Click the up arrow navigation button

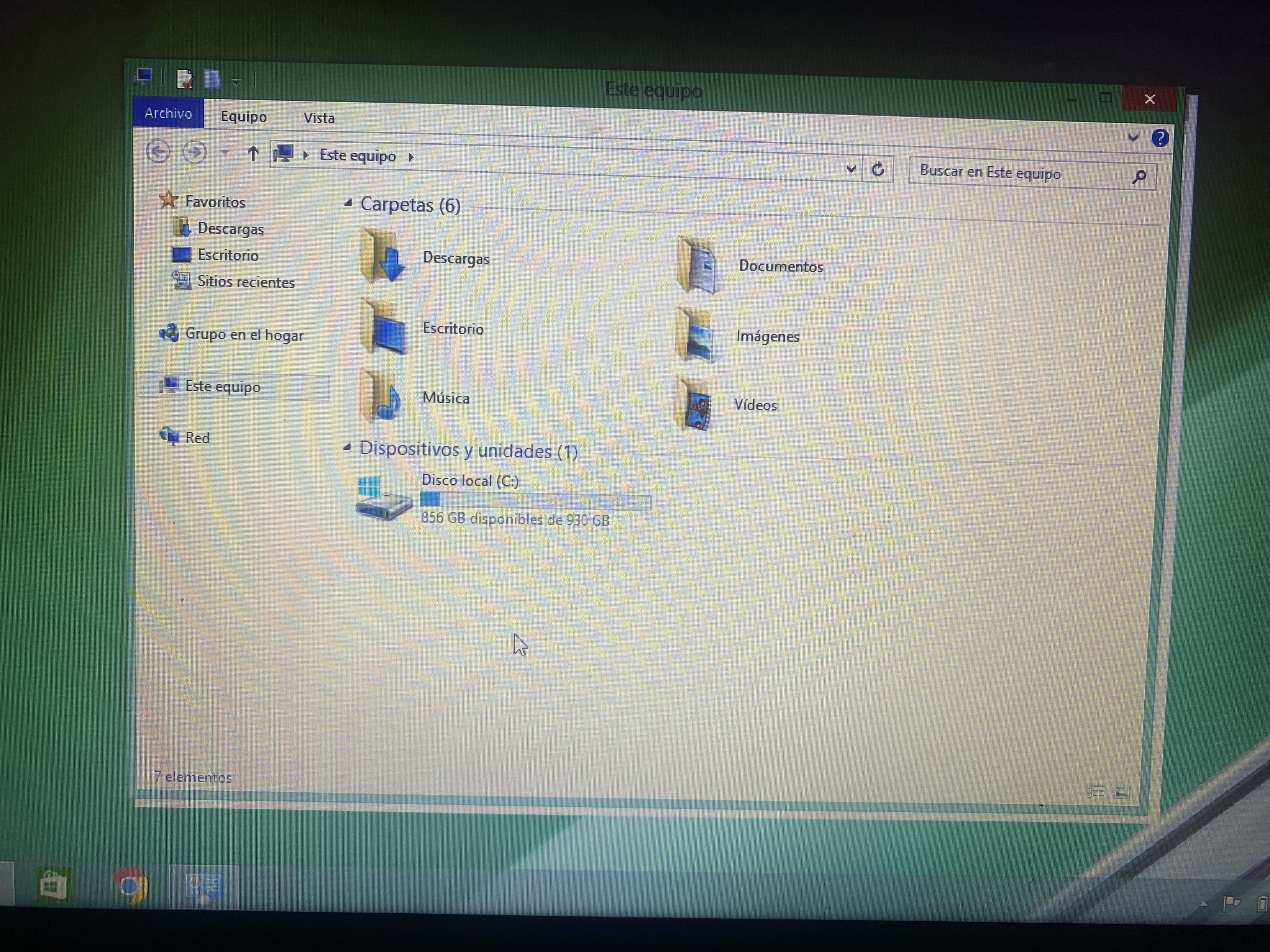[x=253, y=153]
